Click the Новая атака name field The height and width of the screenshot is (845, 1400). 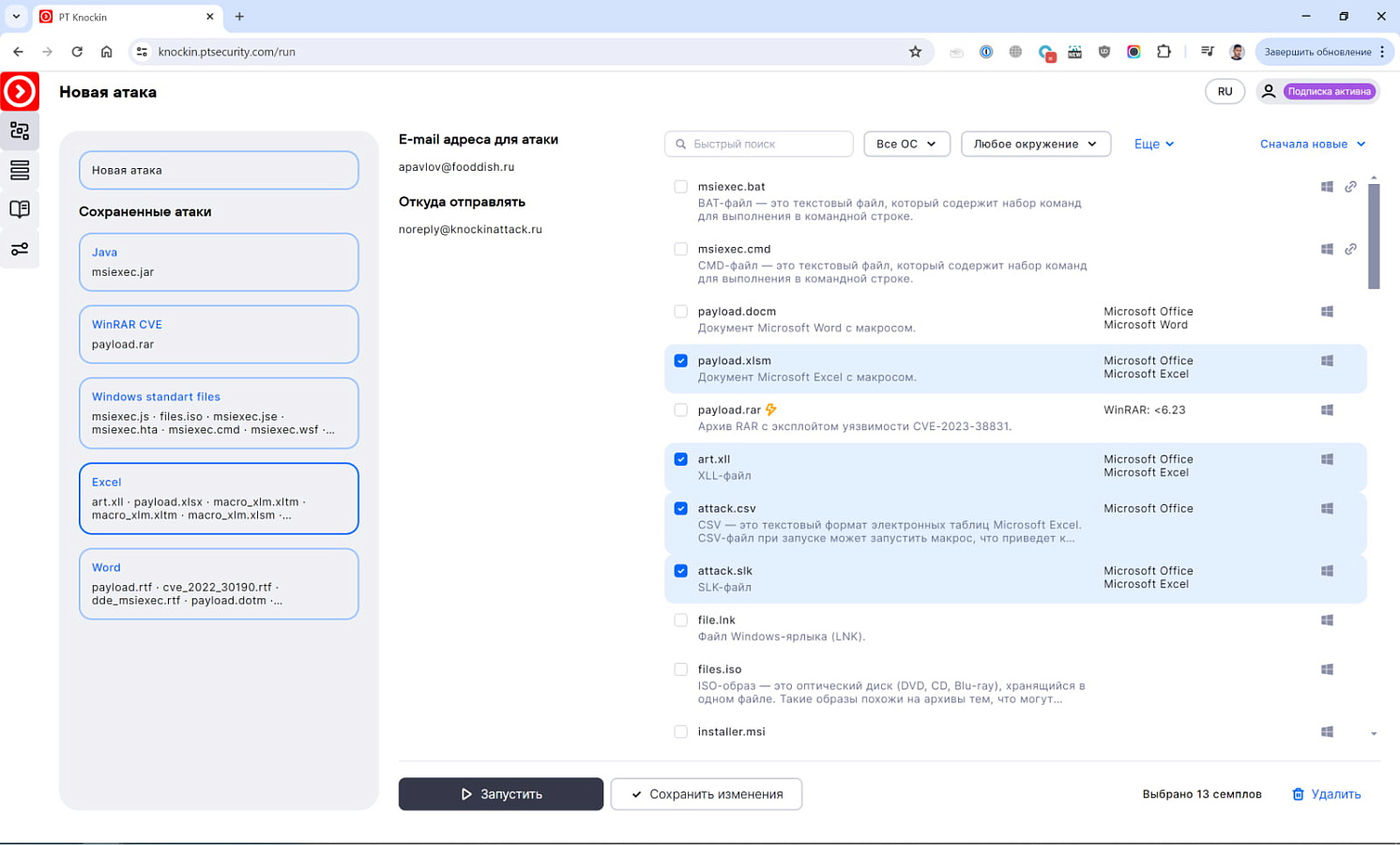(x=219, y=170)
